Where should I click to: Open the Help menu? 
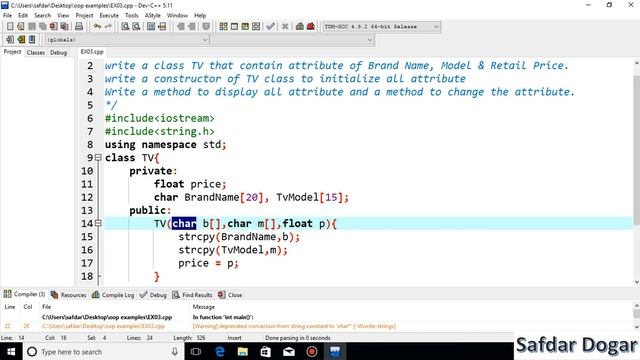pyautogui.click(x=200, y=15)
